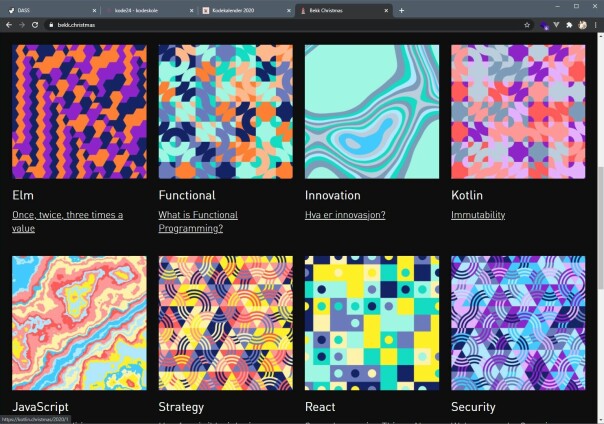Screen dimensions: 604x424
Task: Open the Chrome profile avatar
Action: [582, 25]
